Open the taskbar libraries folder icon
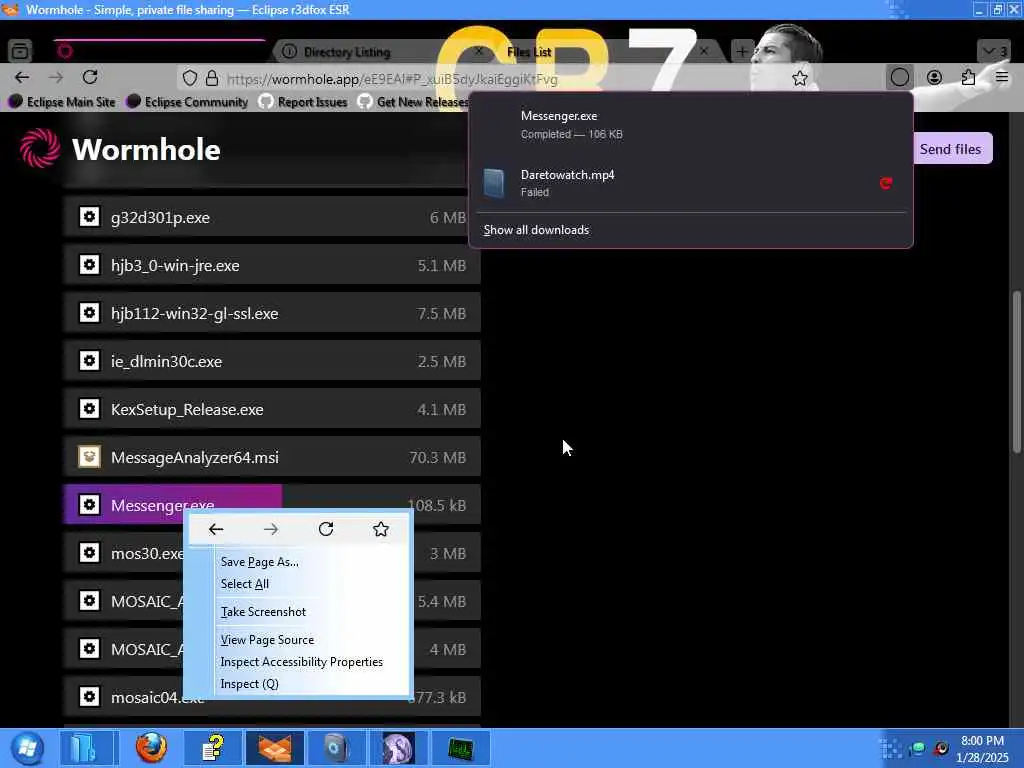The height and width of the screenshot is (768, 1024). coord(86,748)
